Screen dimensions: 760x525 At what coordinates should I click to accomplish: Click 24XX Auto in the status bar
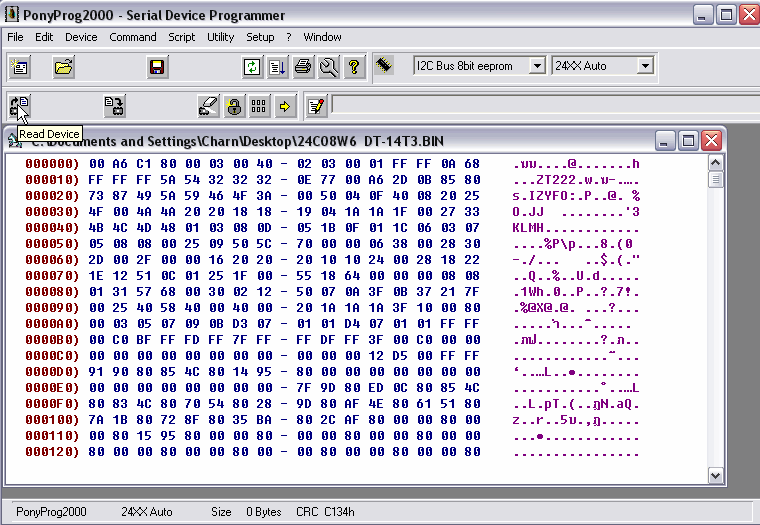pyautogui.click(x=147, y=512)
